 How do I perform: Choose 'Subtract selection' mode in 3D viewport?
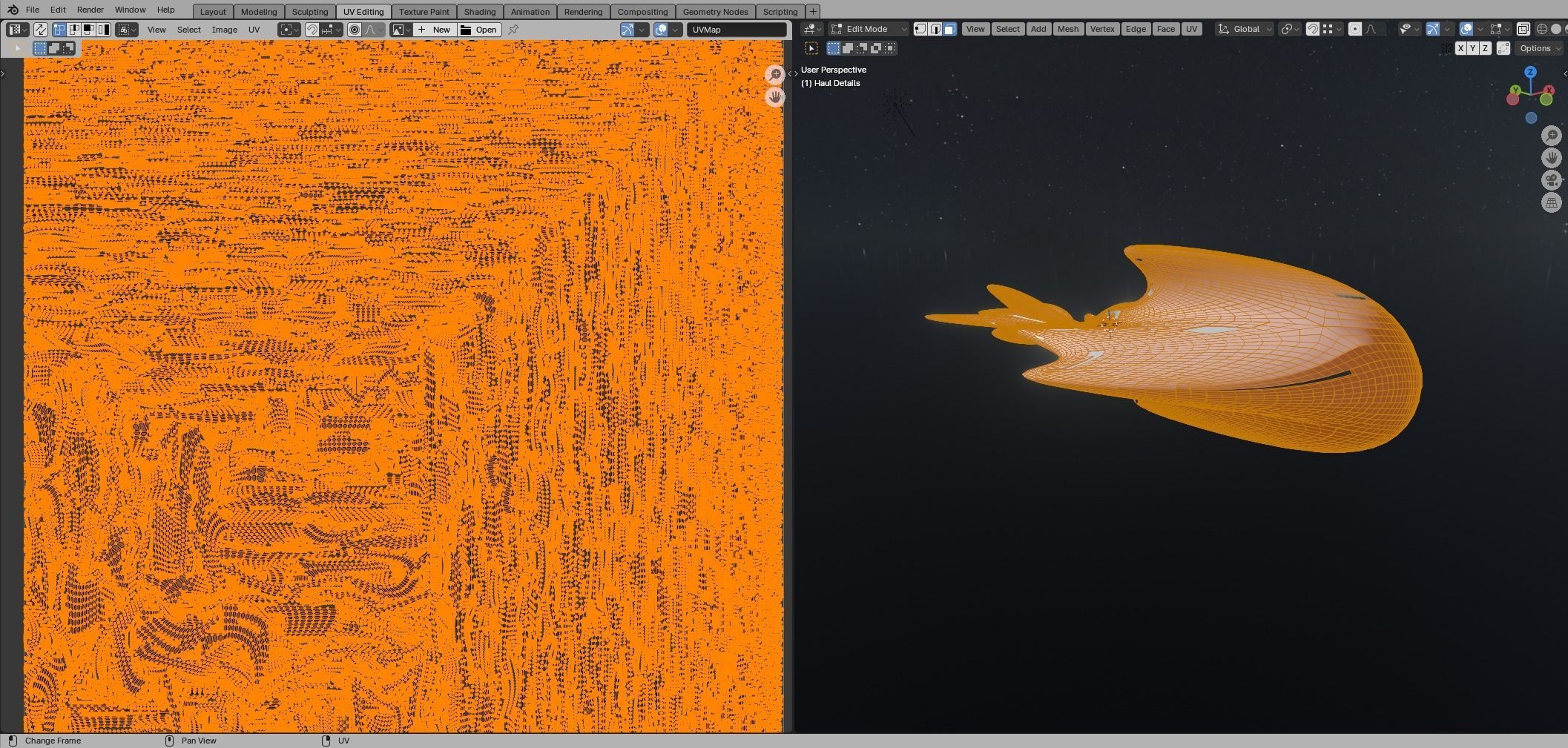[862, 48]
